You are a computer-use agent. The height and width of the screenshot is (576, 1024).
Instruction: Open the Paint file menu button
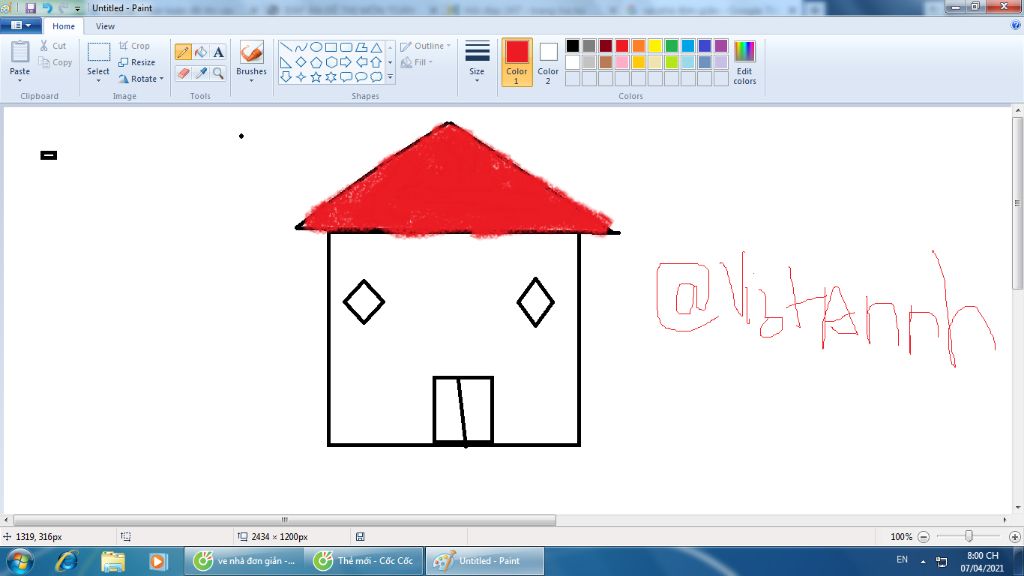click(21, 25)
